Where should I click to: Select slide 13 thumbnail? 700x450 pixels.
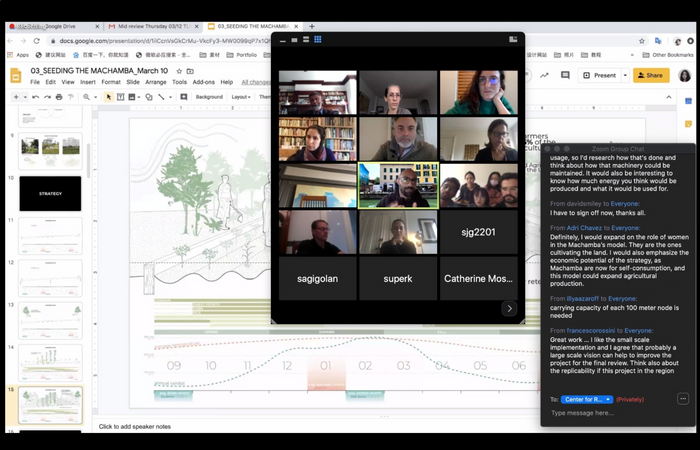[x=50, y=320]
